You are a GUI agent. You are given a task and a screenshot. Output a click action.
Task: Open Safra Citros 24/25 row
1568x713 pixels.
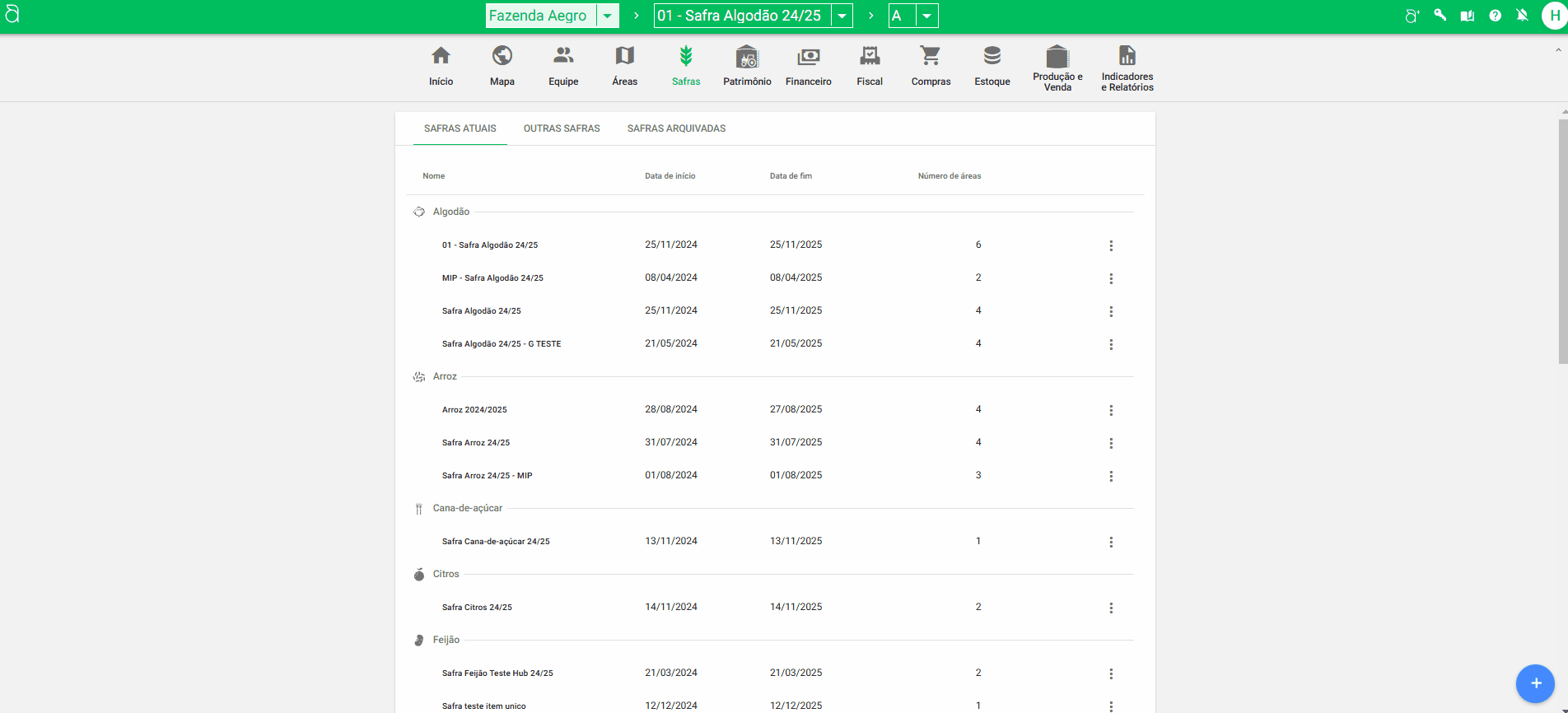[477, 608]
